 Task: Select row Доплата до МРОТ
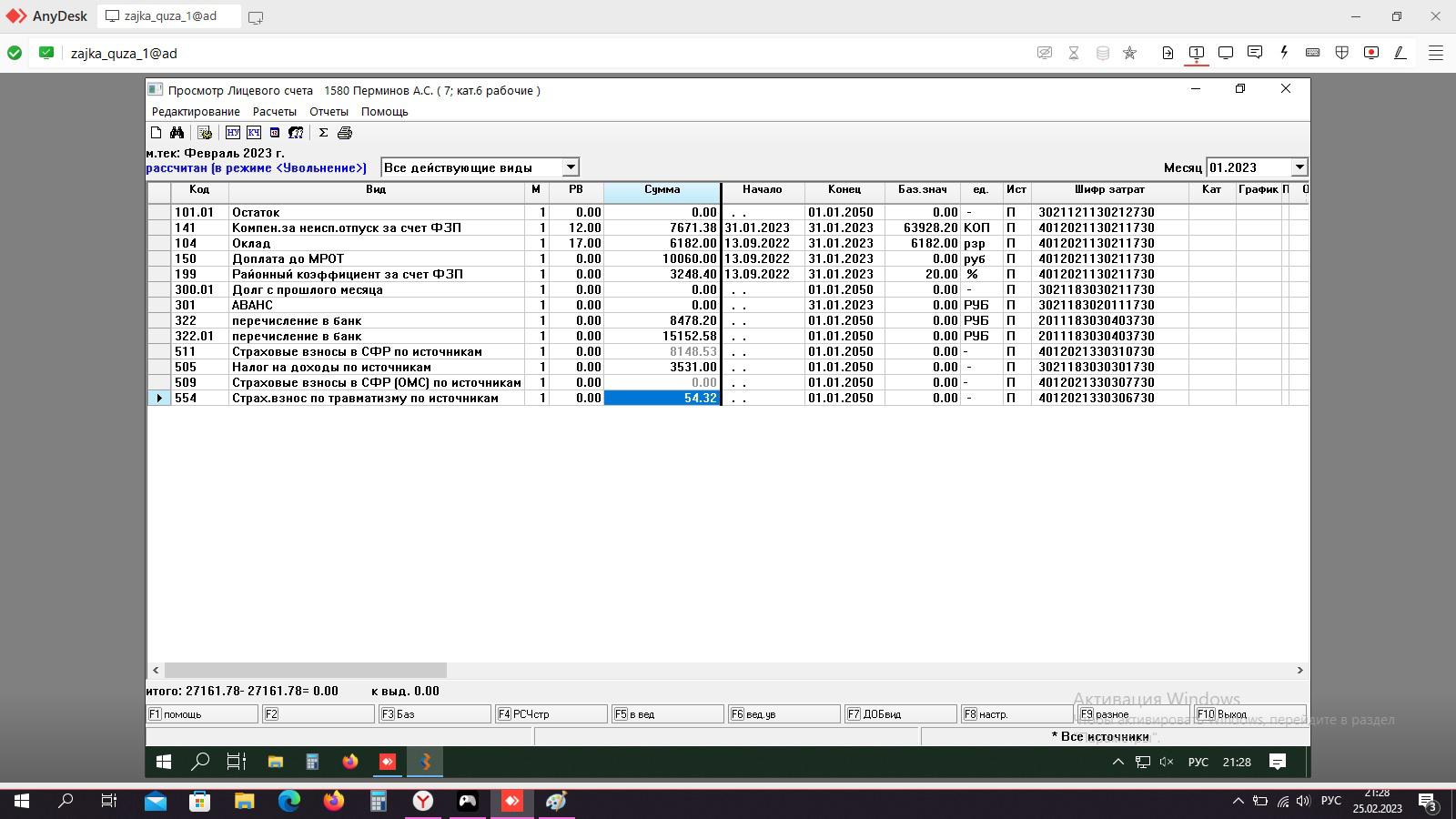pos(727,258)
